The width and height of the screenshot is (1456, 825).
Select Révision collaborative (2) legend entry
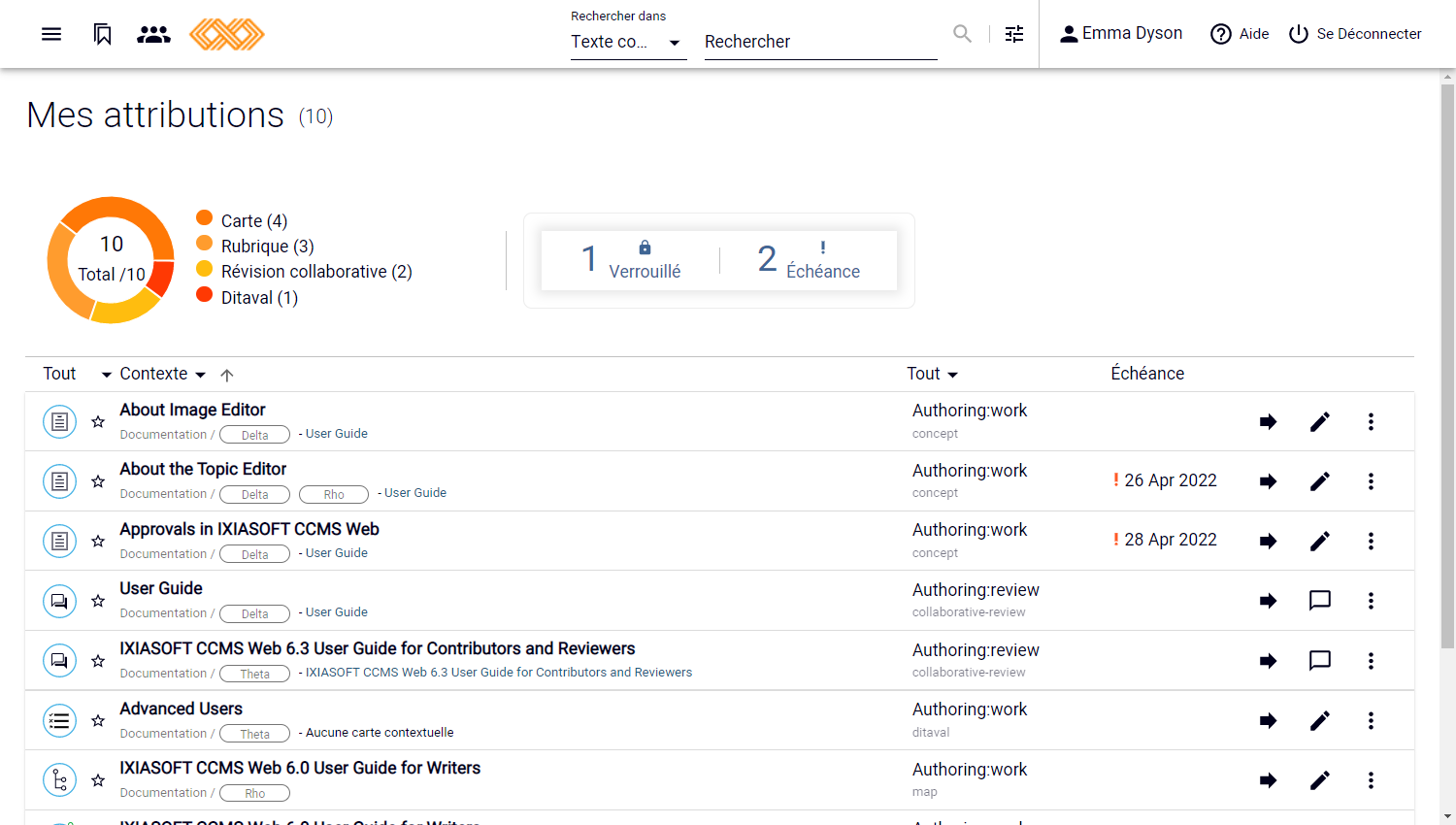(304, 271)
